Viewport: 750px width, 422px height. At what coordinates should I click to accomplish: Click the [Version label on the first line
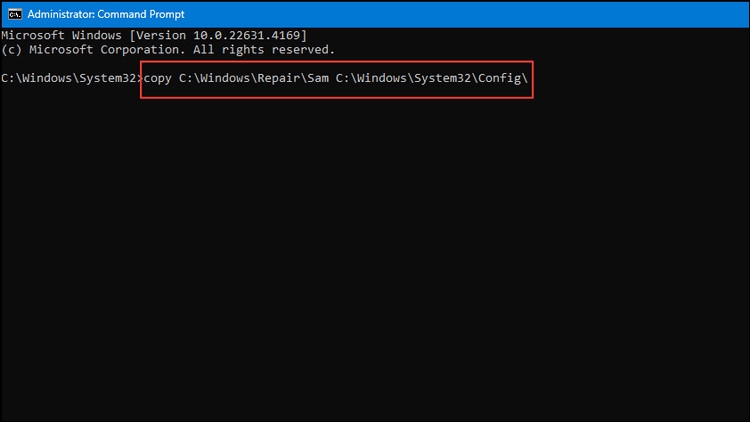click(x=157, y=35)
